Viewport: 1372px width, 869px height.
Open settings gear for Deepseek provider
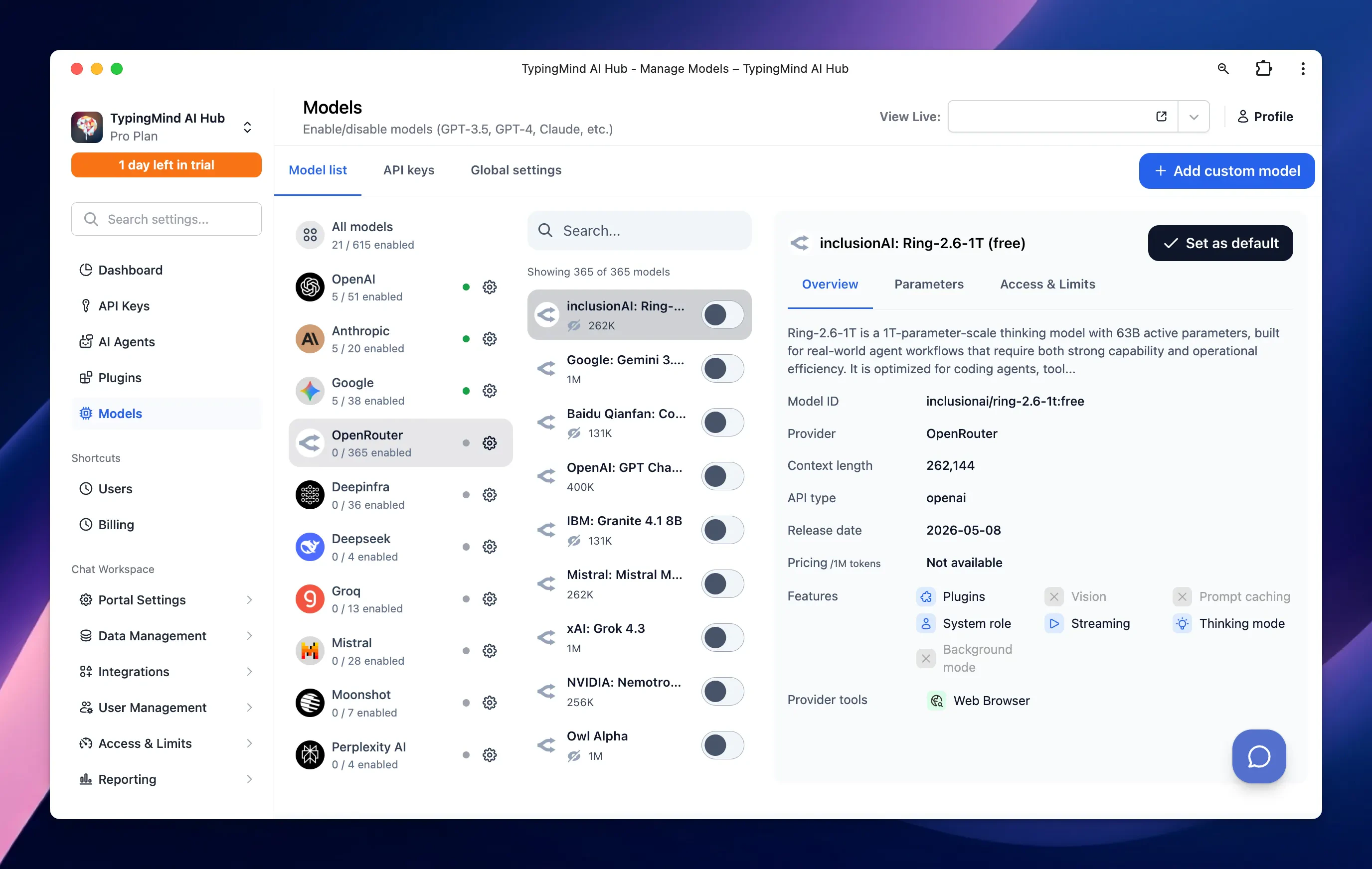tap(490, 547)
